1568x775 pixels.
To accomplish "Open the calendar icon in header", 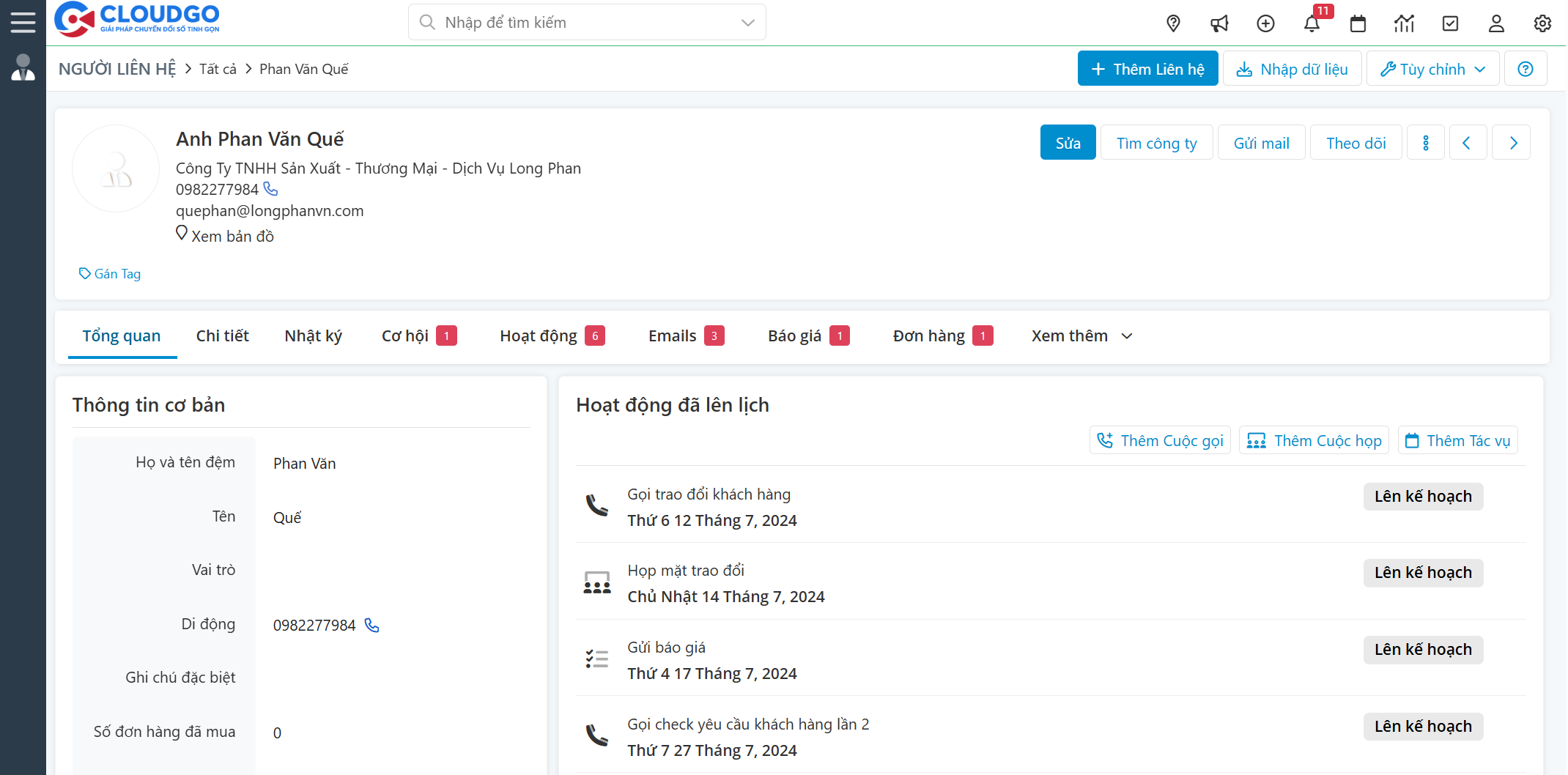I will pos(1358,23).
